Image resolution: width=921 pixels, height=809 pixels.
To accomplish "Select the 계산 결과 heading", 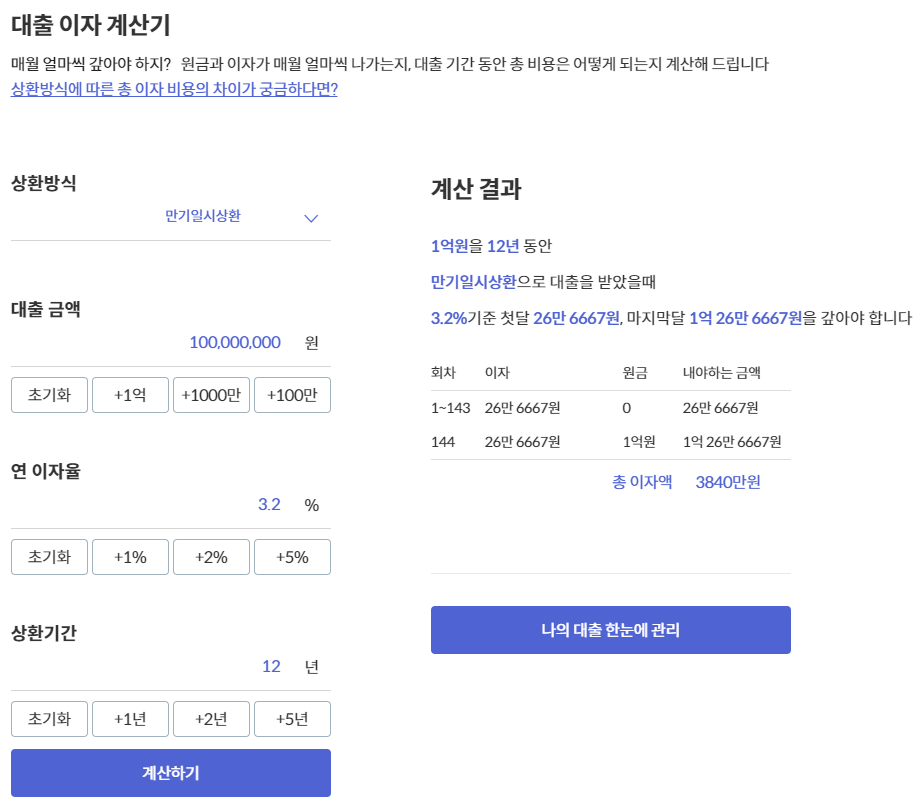I will coord(476,189).
